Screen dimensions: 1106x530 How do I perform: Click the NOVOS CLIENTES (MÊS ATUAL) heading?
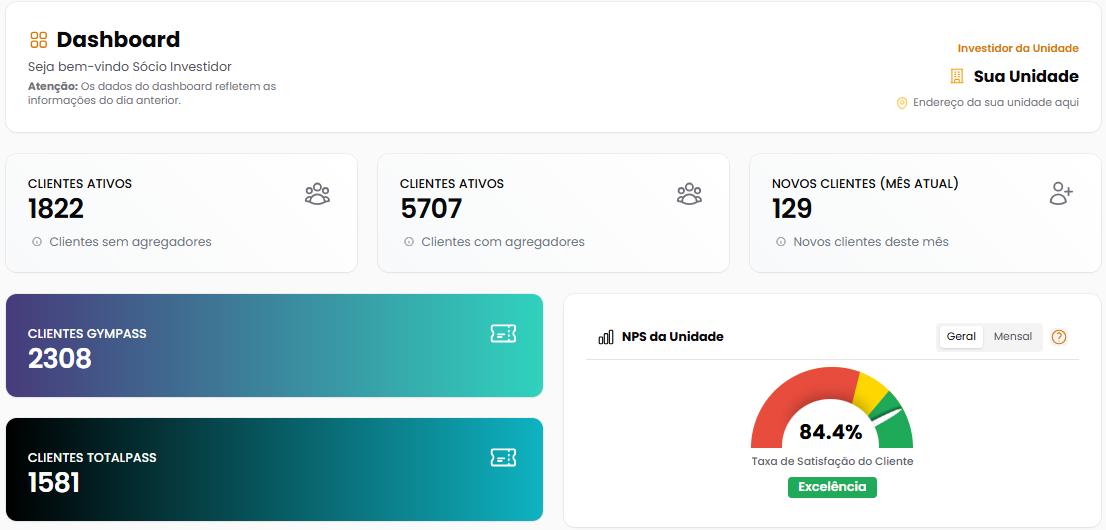[865, 183]
